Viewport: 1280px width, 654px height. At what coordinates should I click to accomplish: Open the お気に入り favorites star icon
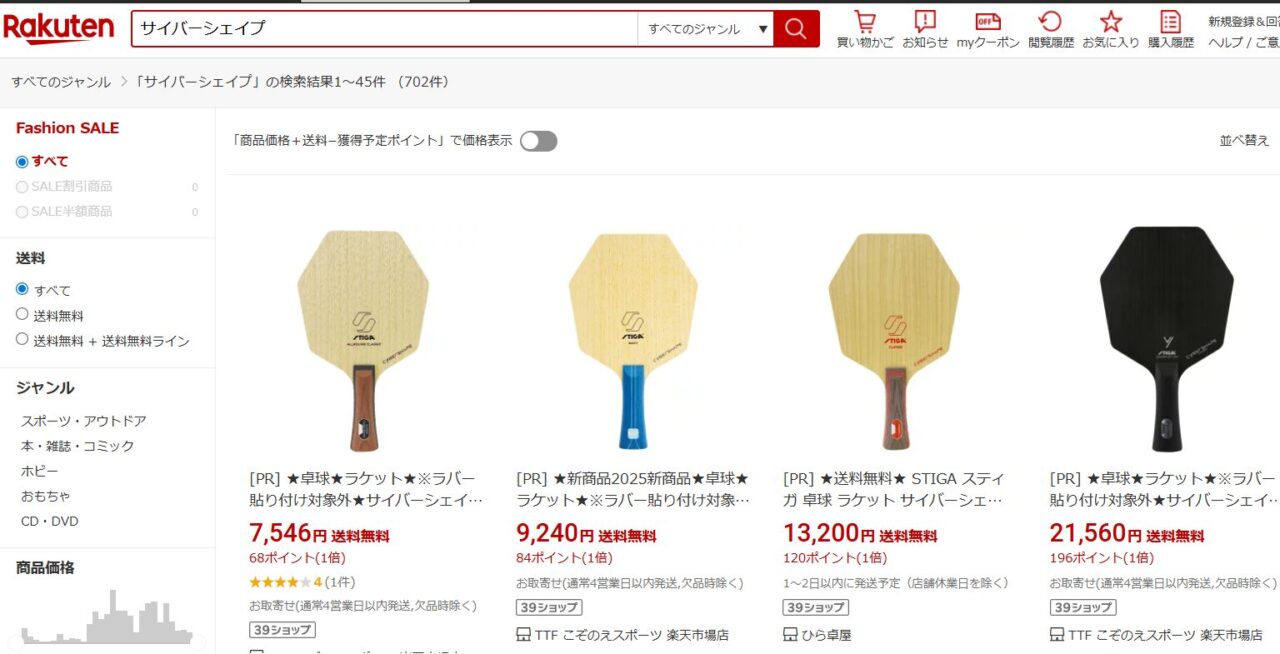[1111, 29]
